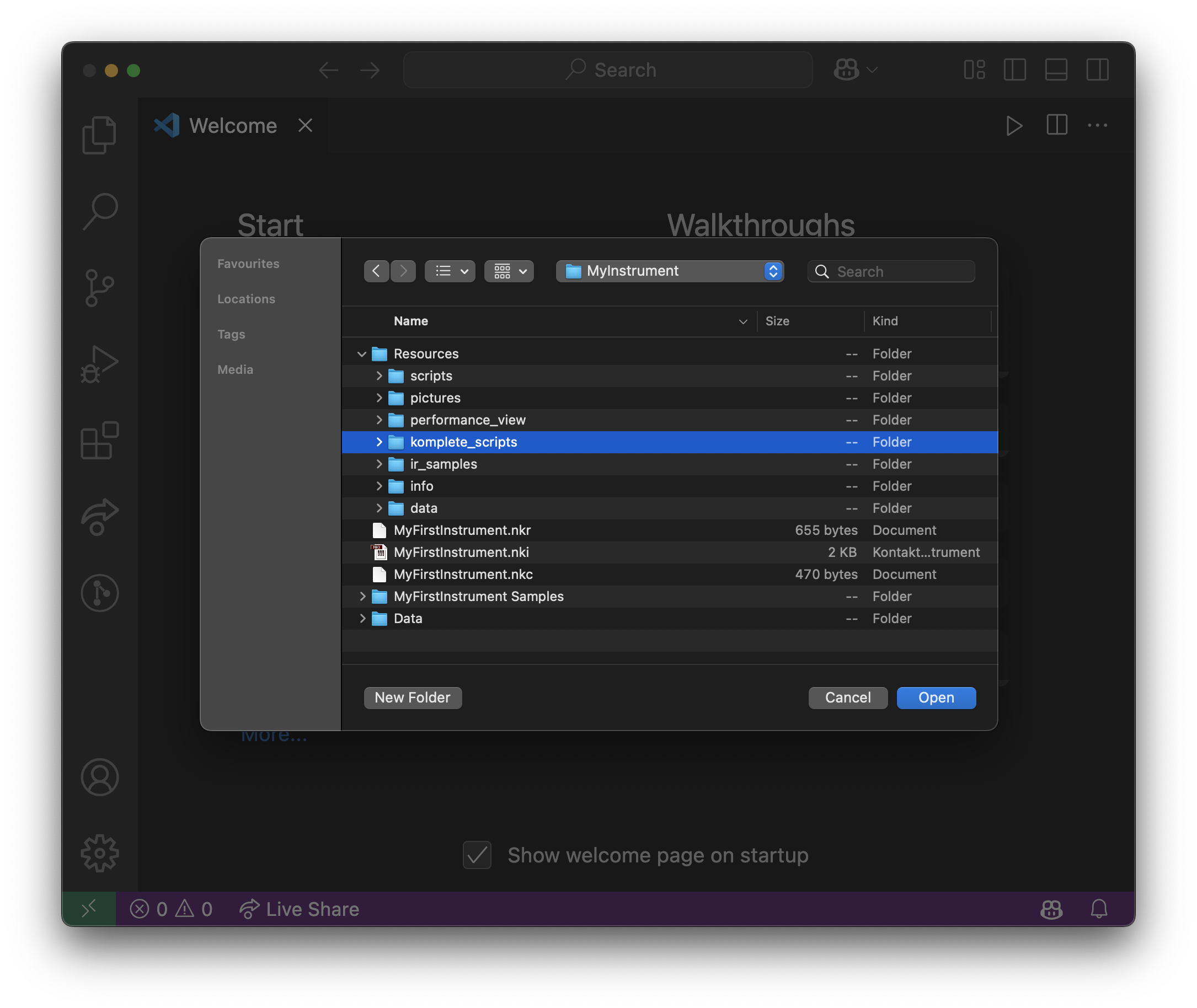Open item grouping dropdown in dialog

[x=509, y=271]
